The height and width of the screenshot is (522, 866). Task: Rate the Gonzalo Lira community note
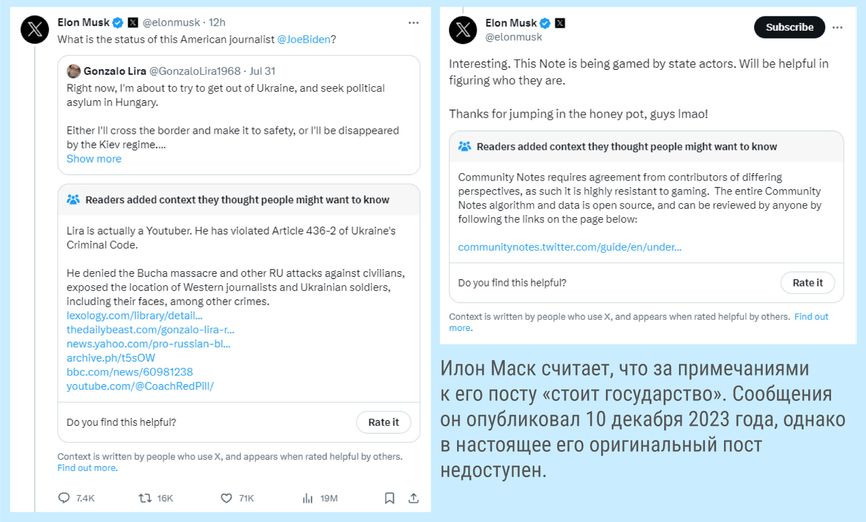click(383, 422)
